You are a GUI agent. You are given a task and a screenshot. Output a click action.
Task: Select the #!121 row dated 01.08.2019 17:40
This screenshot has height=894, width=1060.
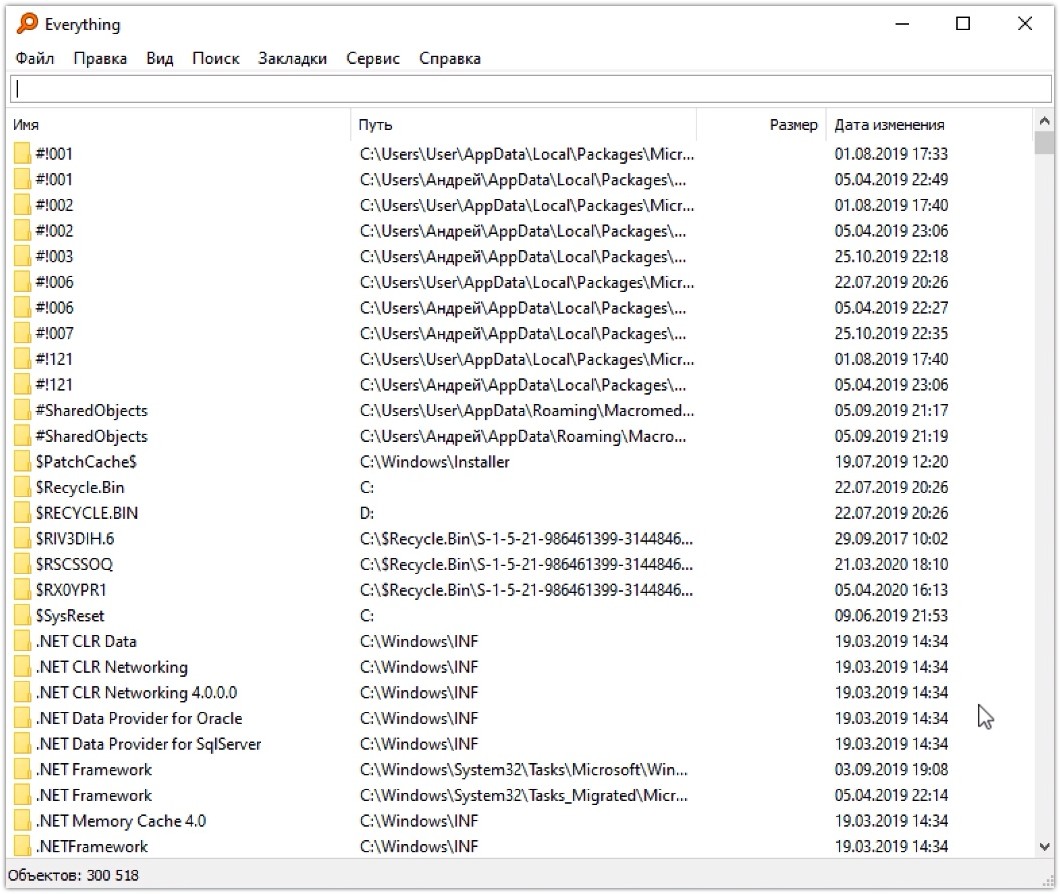(x=521, y=360)
